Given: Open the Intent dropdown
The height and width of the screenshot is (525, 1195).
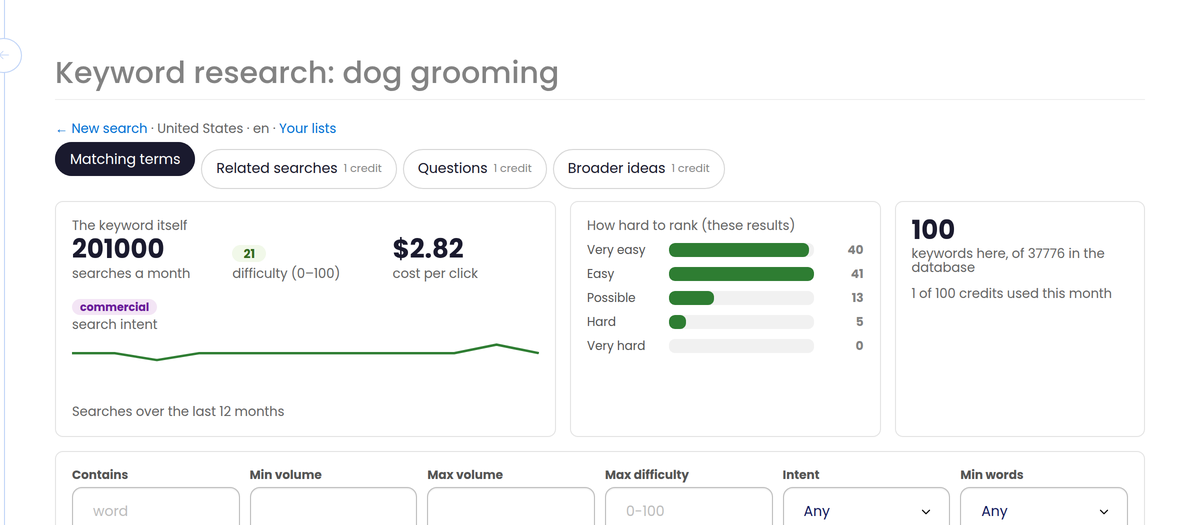Looking at the screenshot, I should 867,509.
